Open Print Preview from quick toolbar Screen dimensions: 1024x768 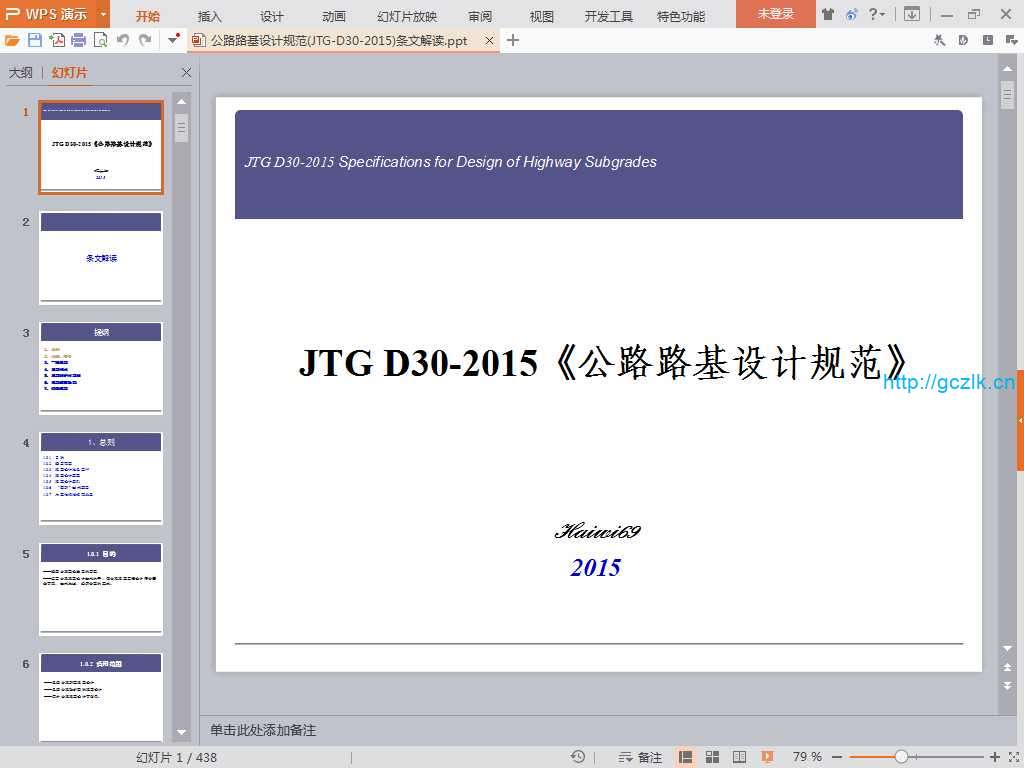(100, 40)
